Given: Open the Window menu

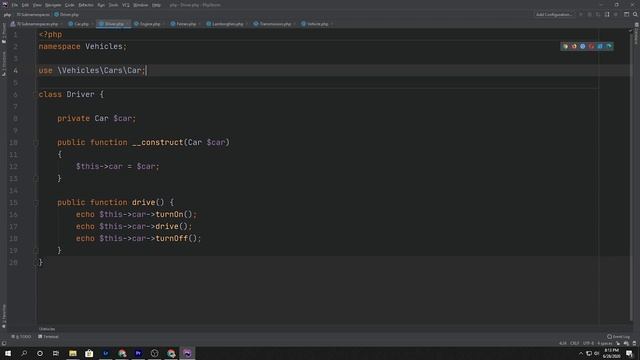Looking at the screenshot, I should click(x=140, y=5).
